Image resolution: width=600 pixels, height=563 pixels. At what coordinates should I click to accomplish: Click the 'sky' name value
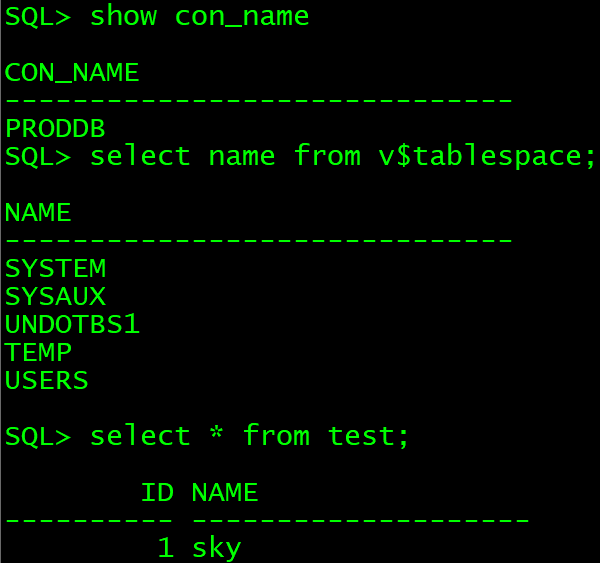pos(216,548)
